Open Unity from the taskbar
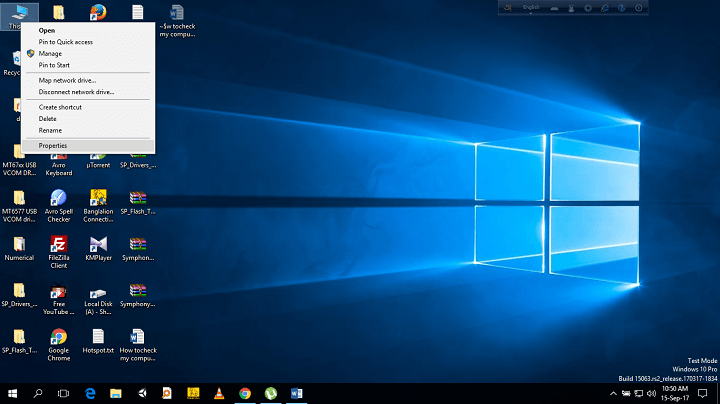This screenshot has width=720, height=404. pos(142,393)
